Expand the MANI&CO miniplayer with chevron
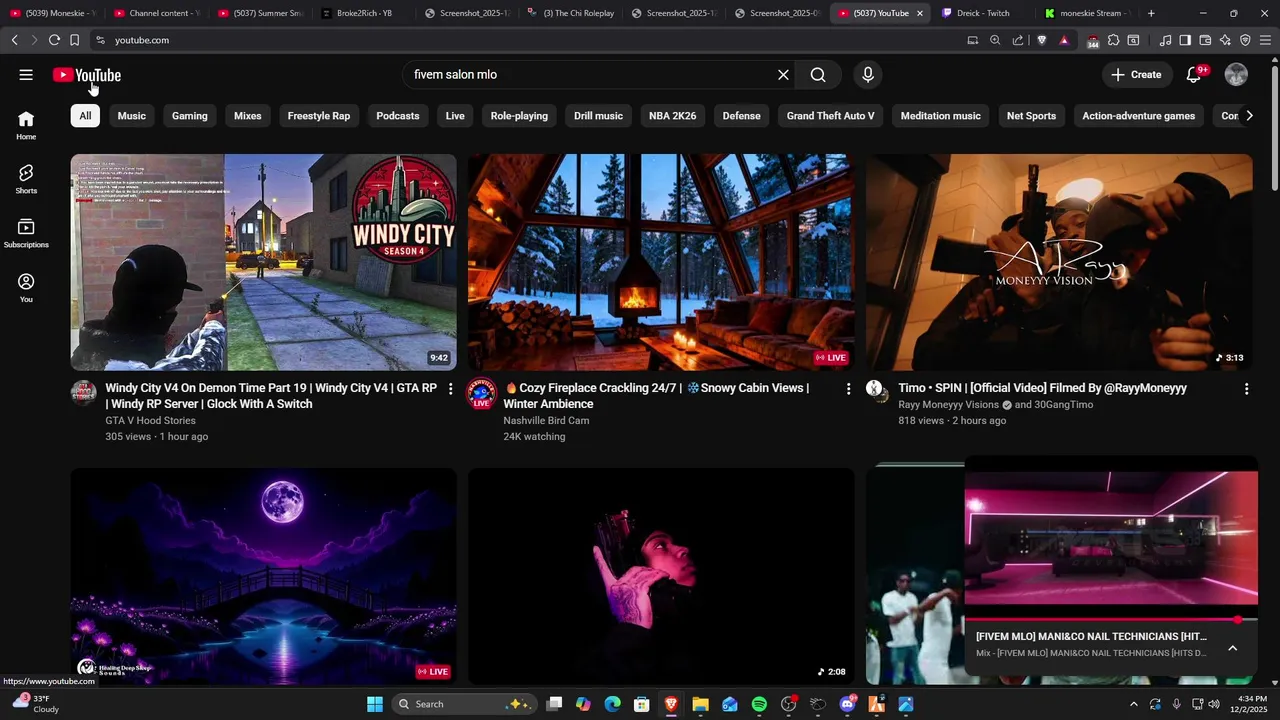 (x=1232, y=648)
